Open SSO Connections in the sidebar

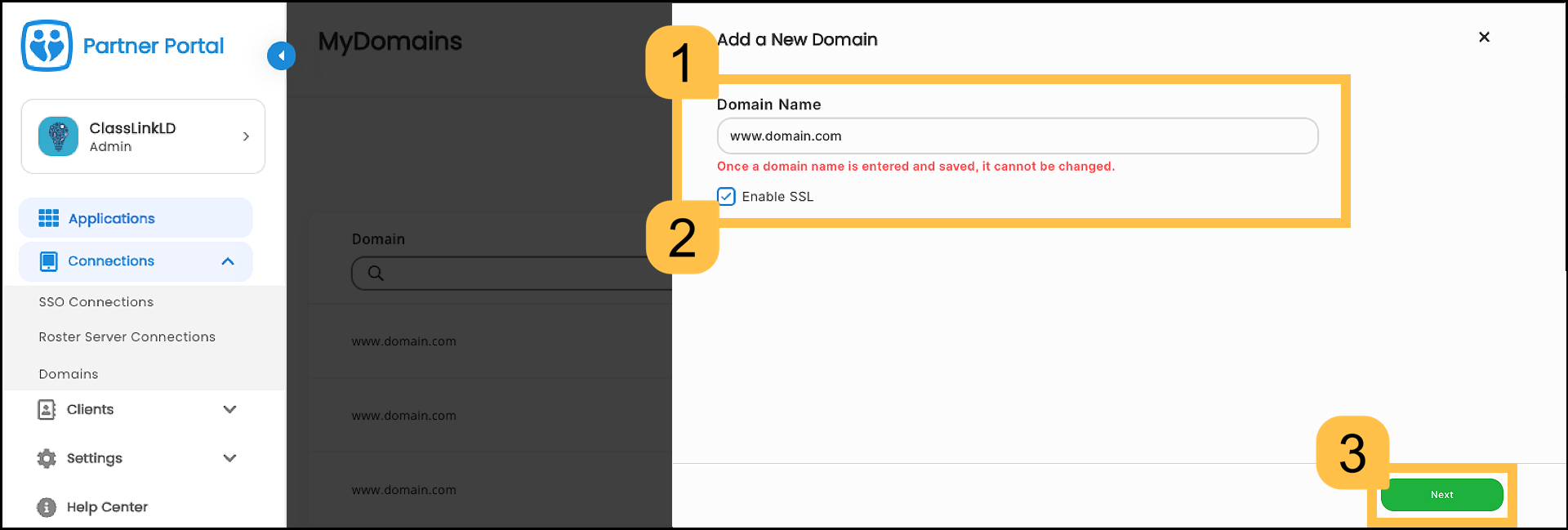[96, 302]
